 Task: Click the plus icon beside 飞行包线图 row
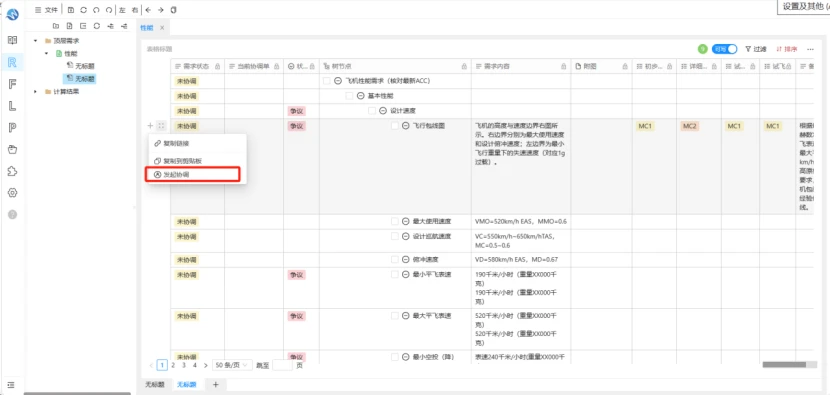(x=150, y=126)
